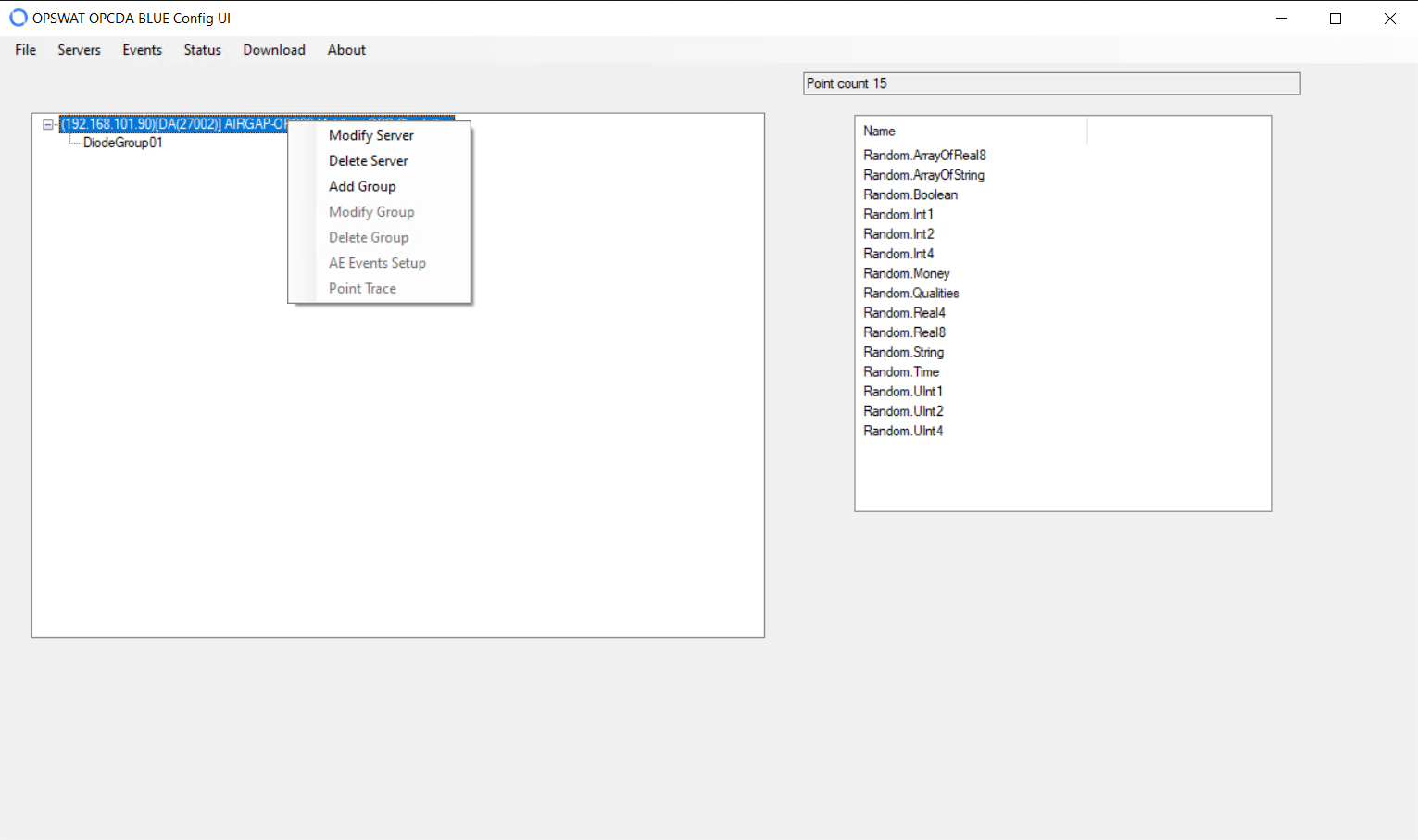Select Random.Time in the point list
This screenshot has height=840, width=1418.
tap(901, 372)
